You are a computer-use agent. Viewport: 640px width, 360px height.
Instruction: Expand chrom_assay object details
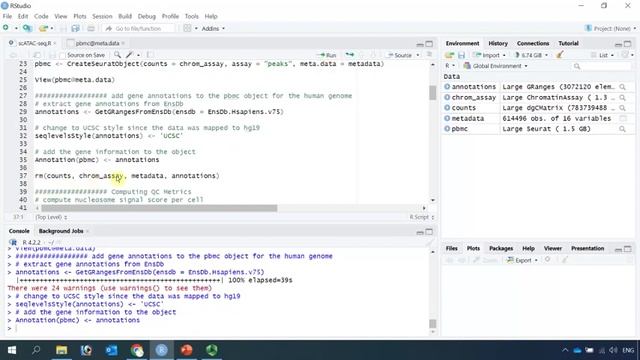click(447, 97)
